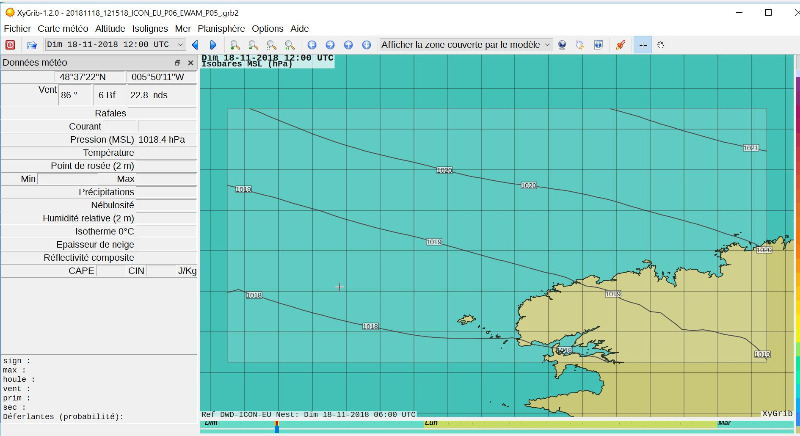The image size is (800, 436).
Task: Go to previous forecast time step
Action: coord(195,45)
